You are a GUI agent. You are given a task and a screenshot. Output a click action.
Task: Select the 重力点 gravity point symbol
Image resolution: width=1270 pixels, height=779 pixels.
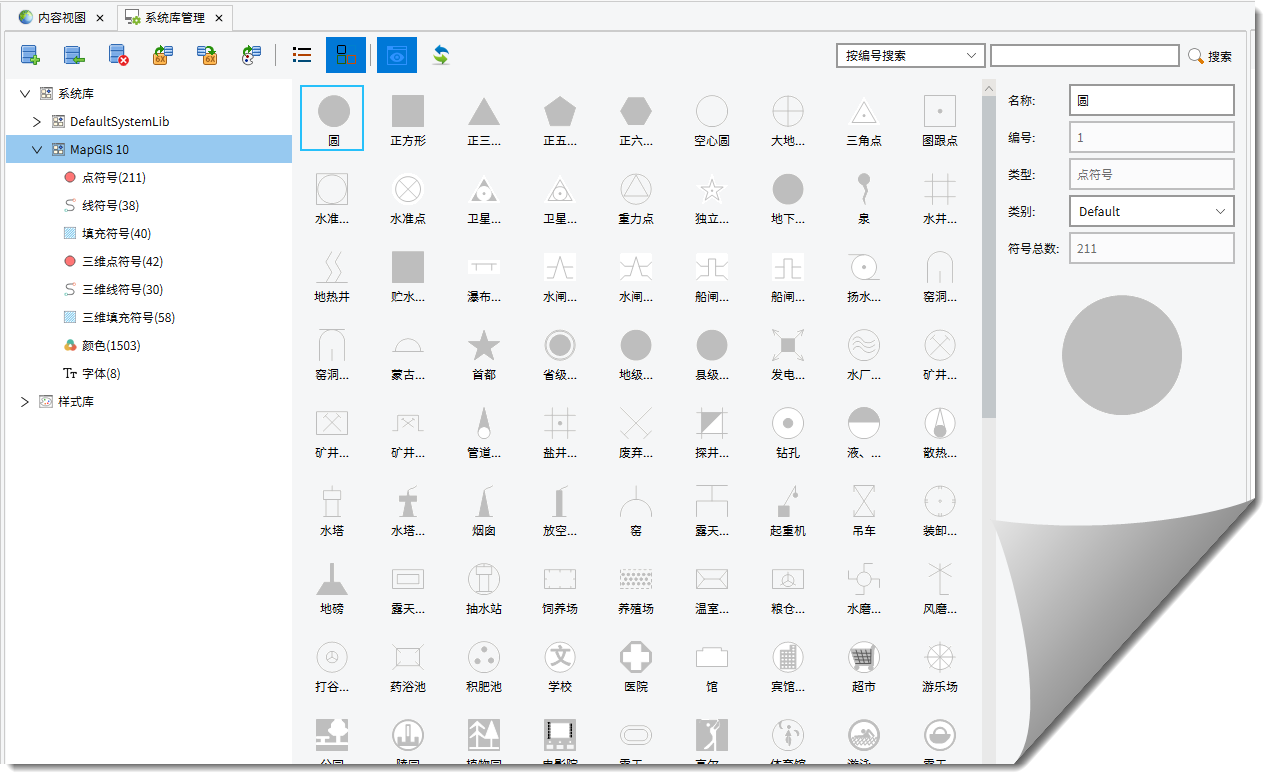pos(636,196)
